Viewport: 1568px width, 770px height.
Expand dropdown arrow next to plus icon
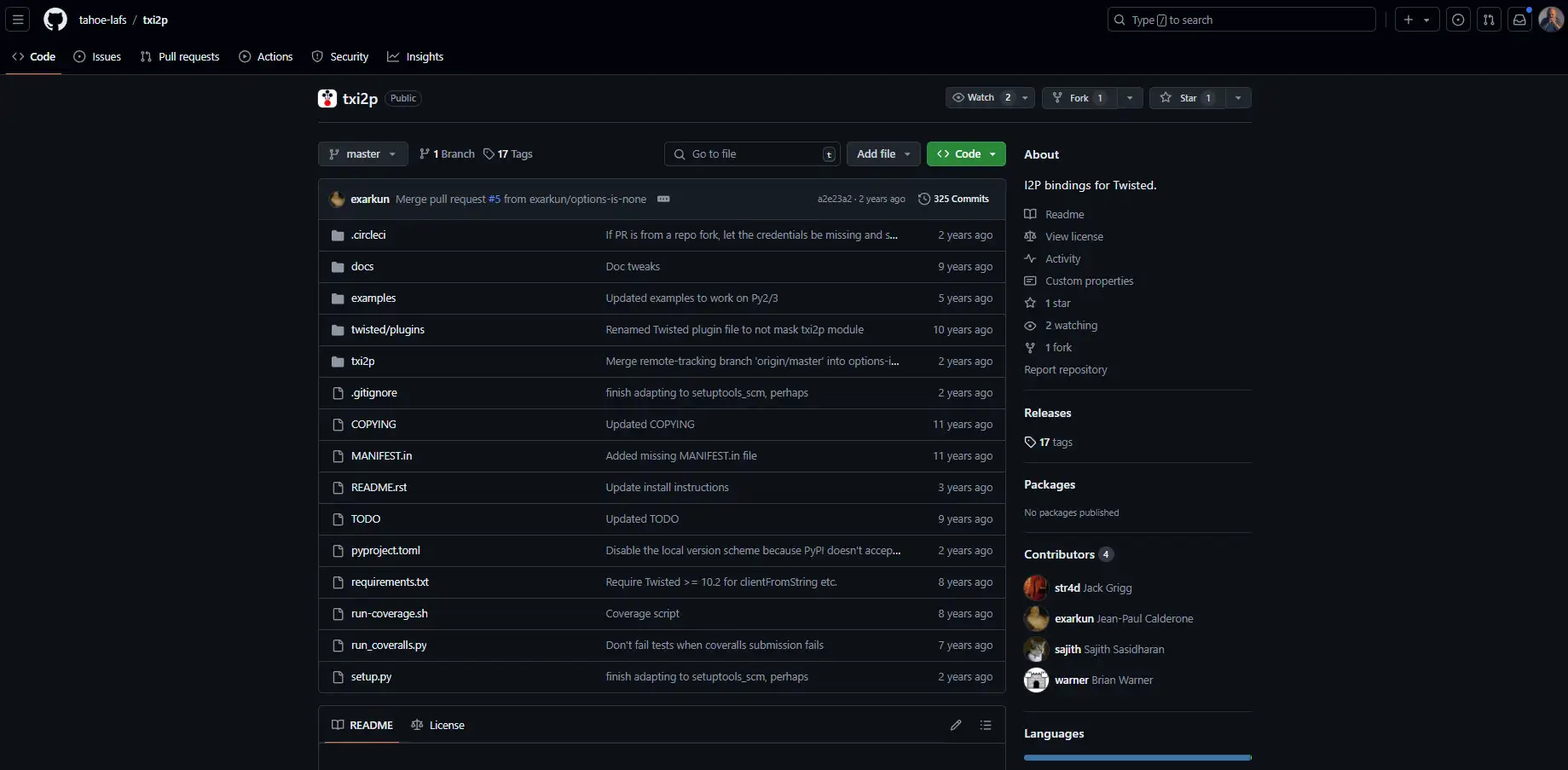(1427, 20)
